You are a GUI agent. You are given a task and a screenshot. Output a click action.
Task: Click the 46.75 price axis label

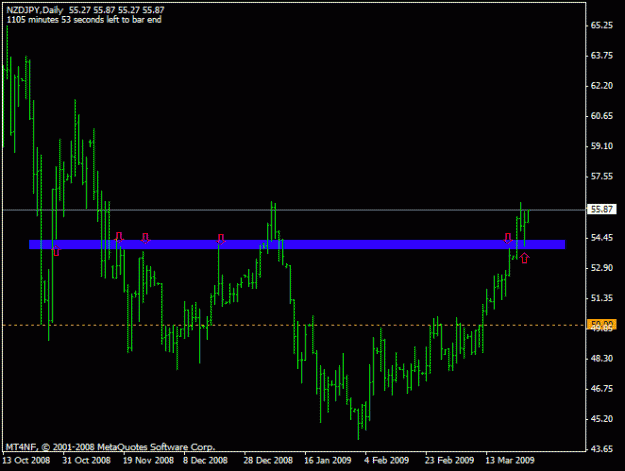(601, 389)
